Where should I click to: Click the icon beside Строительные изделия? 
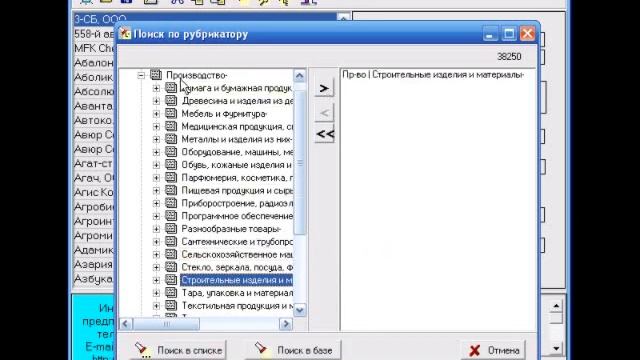171,280
